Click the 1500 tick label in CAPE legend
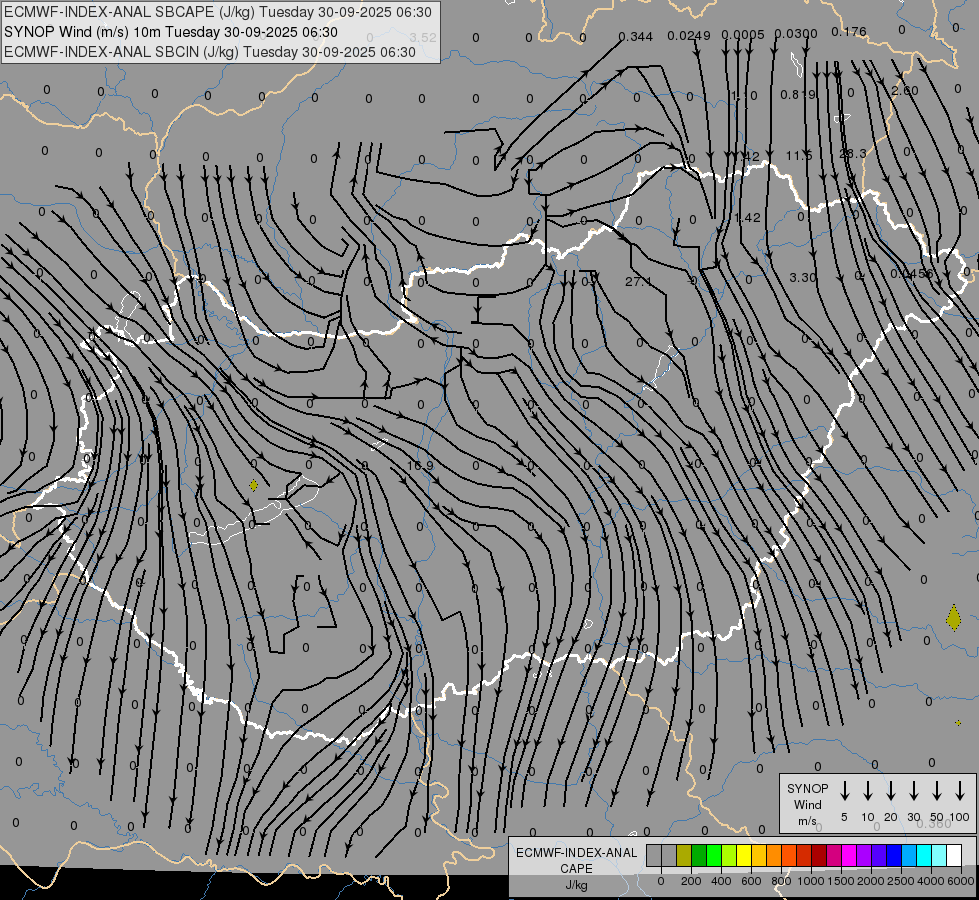The height and width of the screenshot is (900, 979). point(841,881)
